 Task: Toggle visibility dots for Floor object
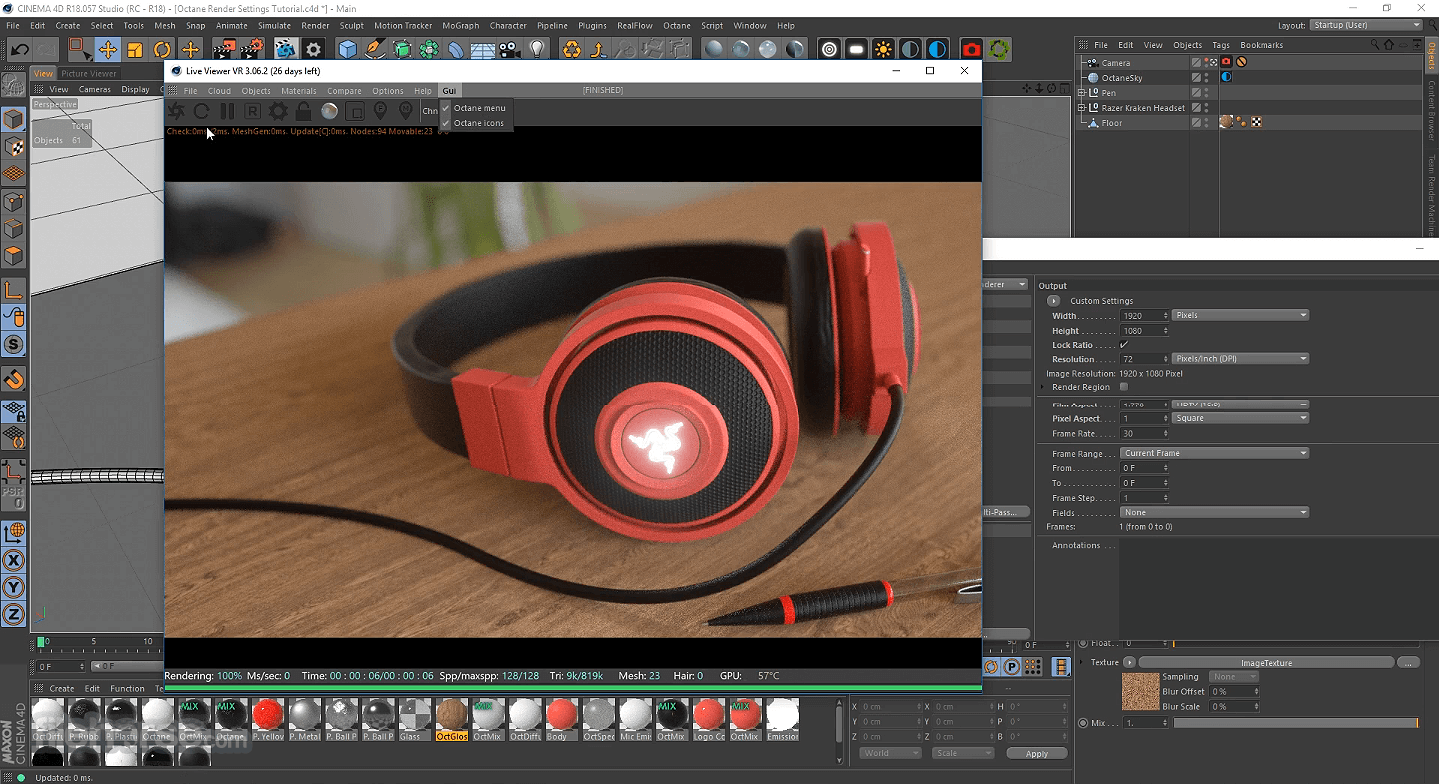coord(1207,122)
